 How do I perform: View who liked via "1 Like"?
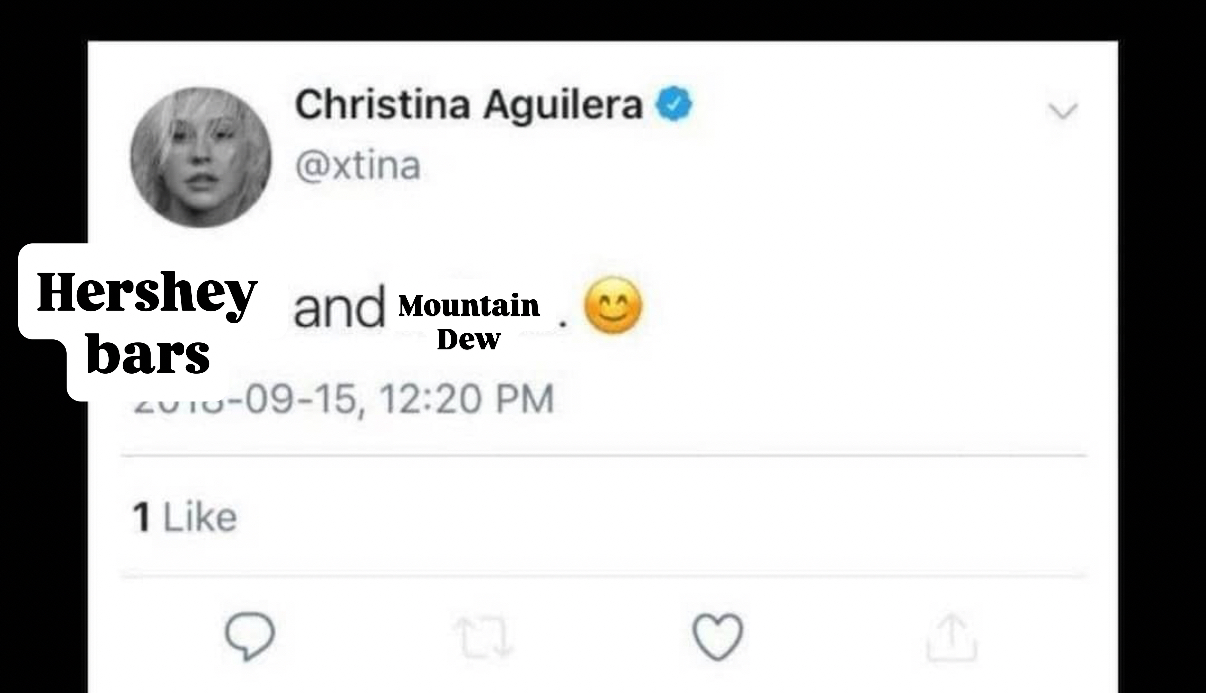pyautogui.click(x=185, y=517)
